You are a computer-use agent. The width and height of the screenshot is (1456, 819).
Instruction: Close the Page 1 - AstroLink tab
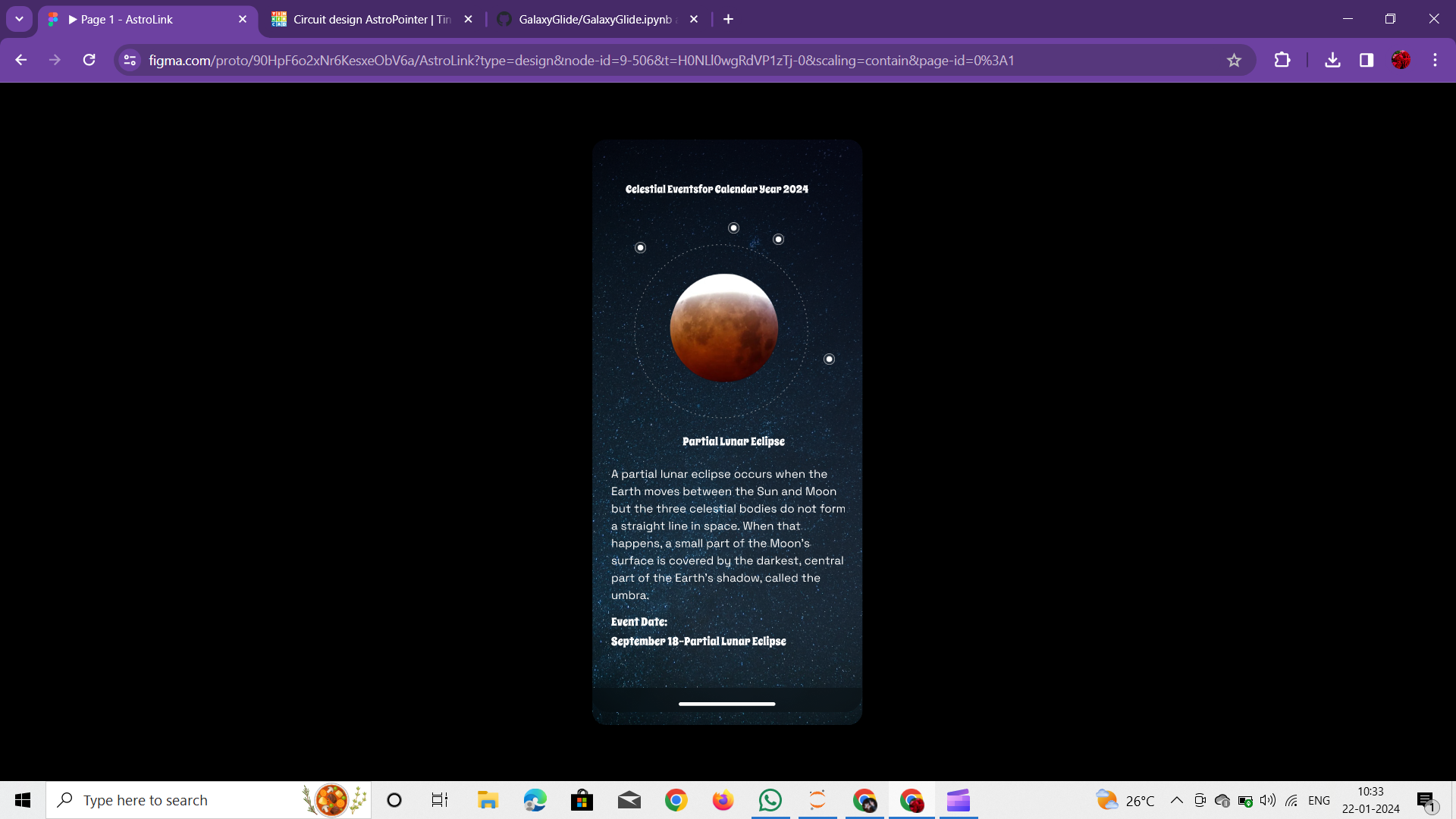[243, 19]
